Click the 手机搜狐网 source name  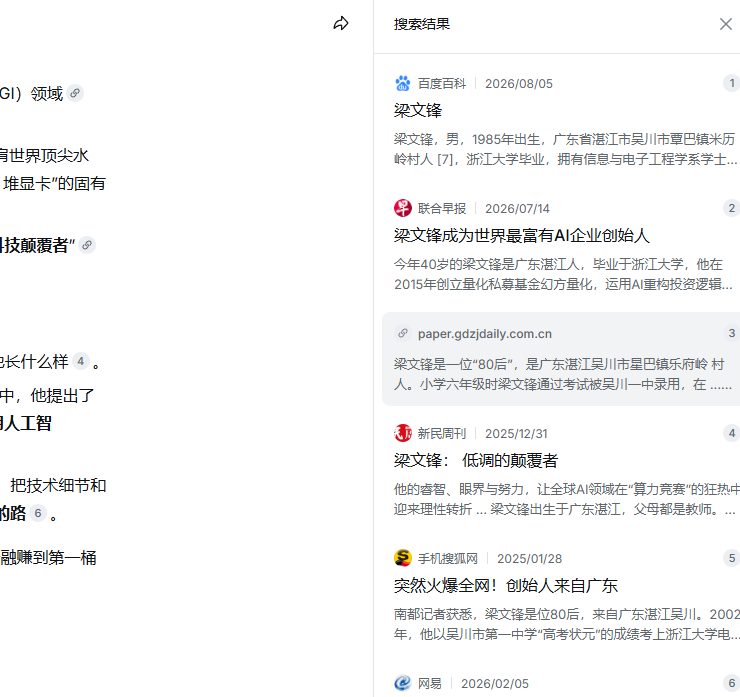pos(448,558)
